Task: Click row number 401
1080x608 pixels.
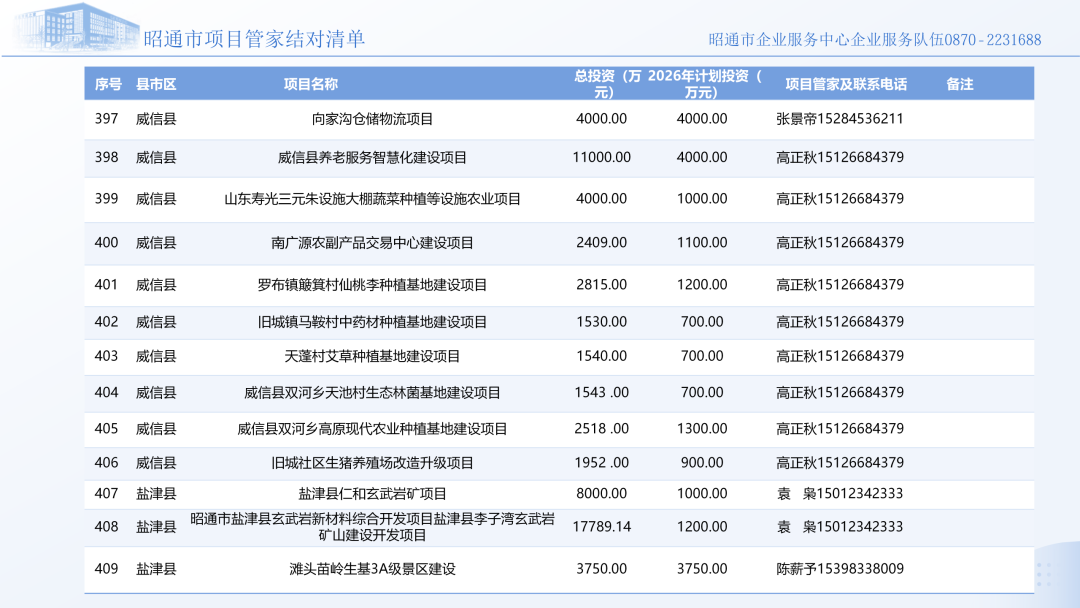Action: [107, 284]
